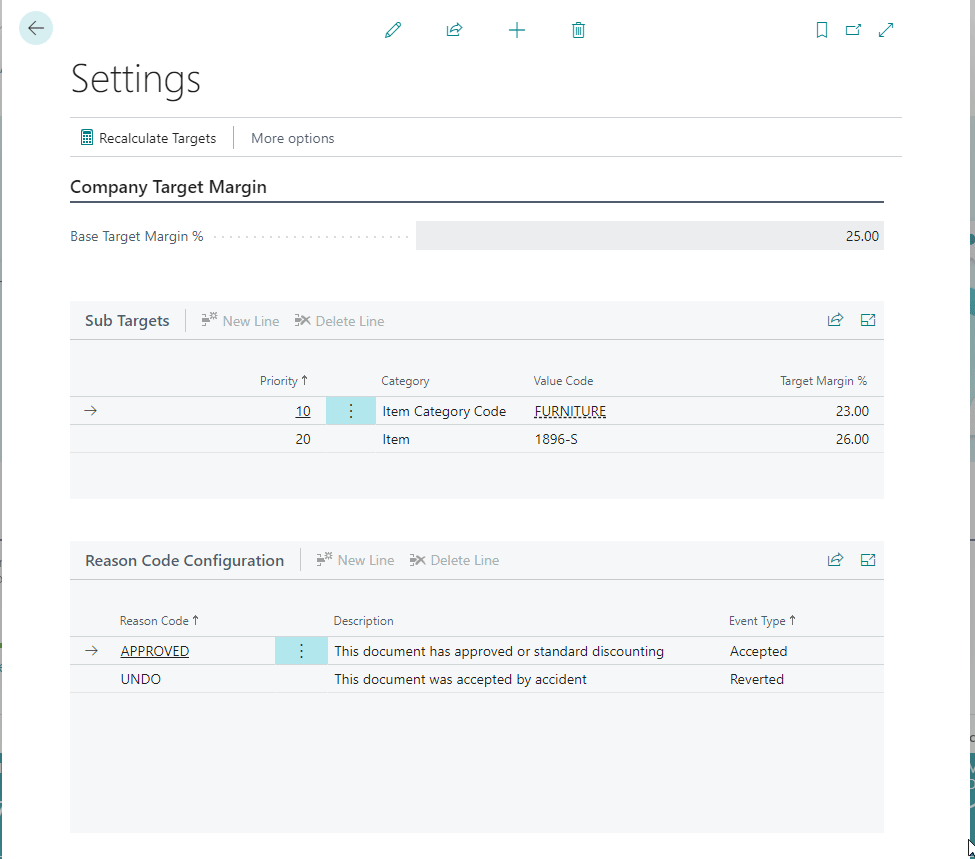This screenshot has height=859, width=975.
Task: Click the Base Target Margin % field
Action: click(649, 236)
